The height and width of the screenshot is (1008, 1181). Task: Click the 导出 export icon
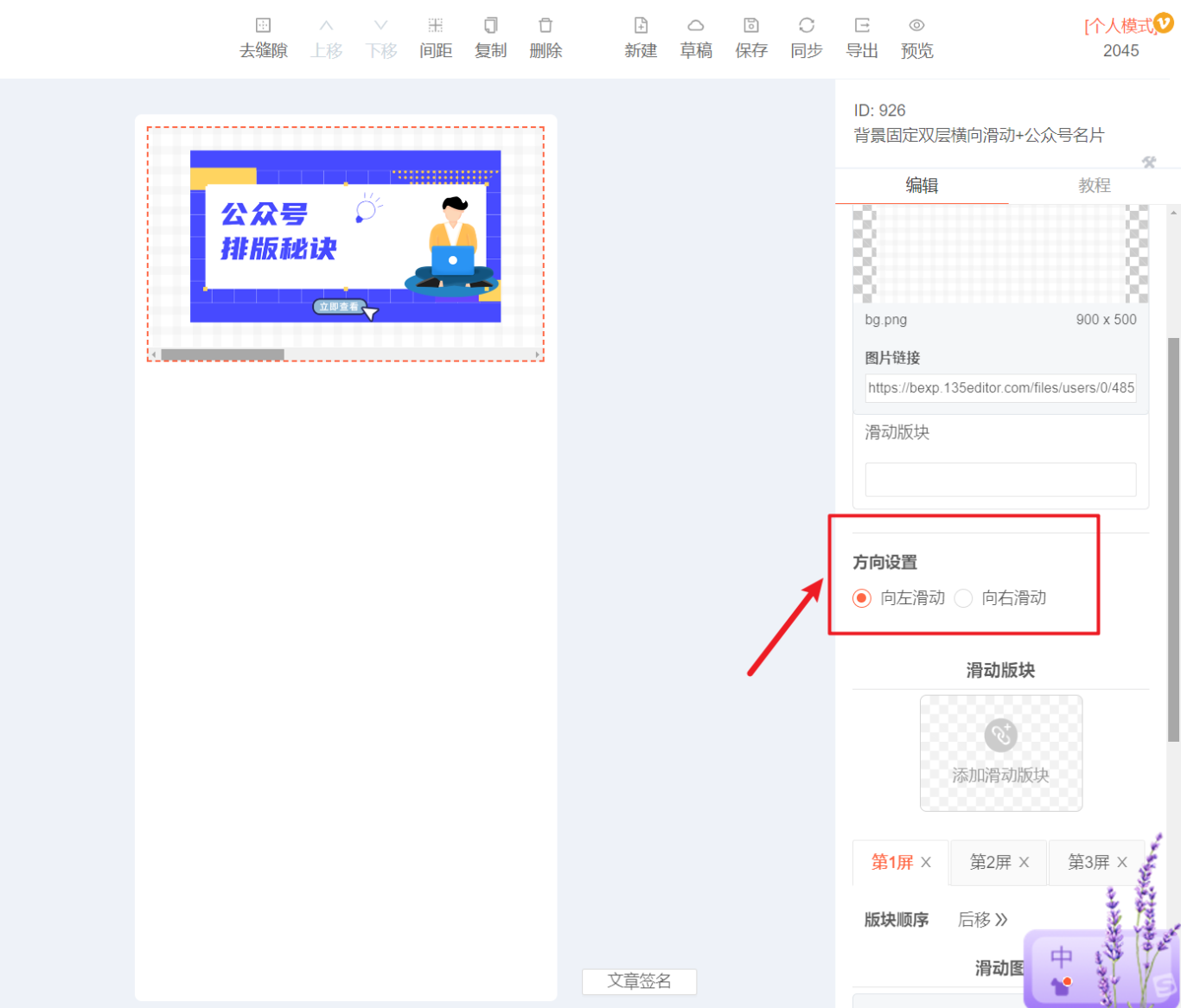(862, 26)
